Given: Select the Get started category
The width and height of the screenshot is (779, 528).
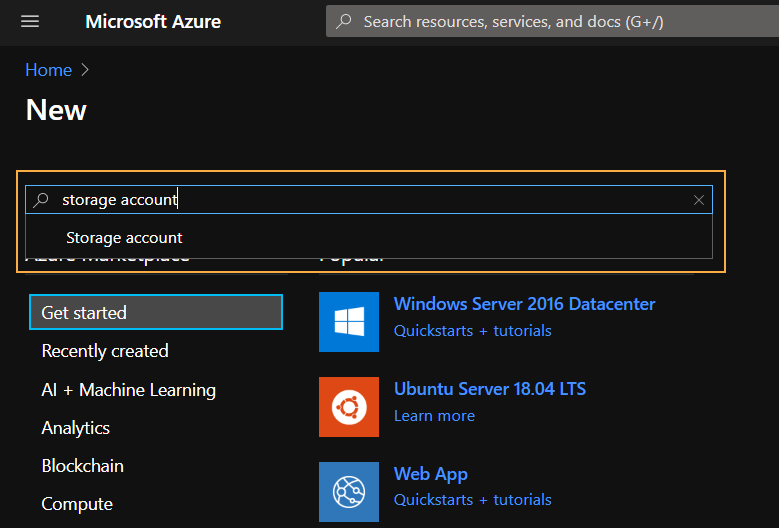Looking at the screenshot, I should tap(156, 312).
